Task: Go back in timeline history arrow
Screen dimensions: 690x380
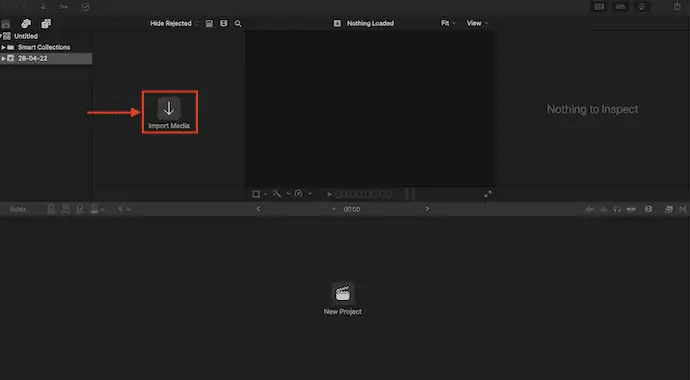Action: (x=258, y=209)
